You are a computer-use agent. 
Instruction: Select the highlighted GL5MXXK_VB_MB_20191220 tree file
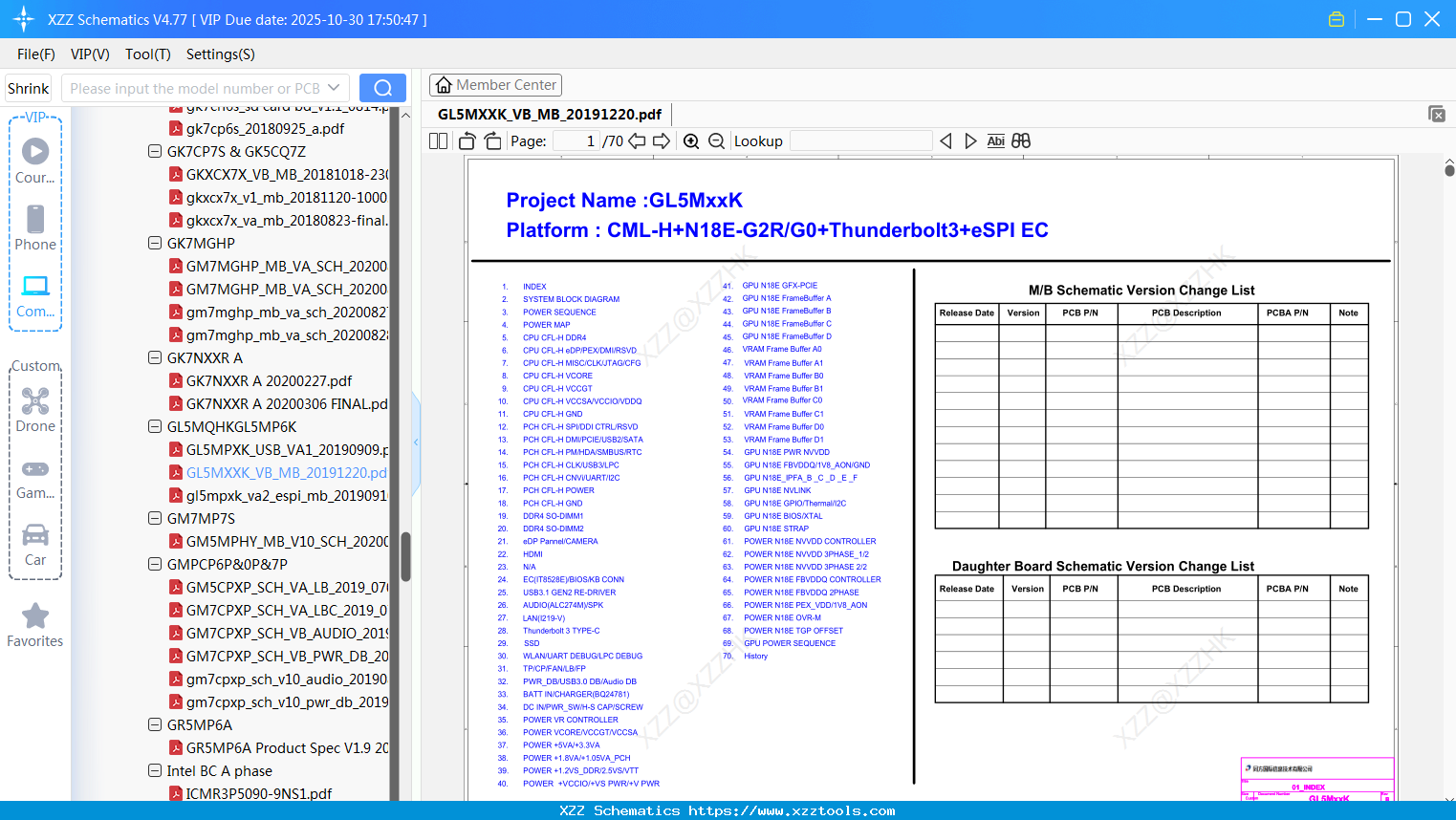(x=287, y=472)
